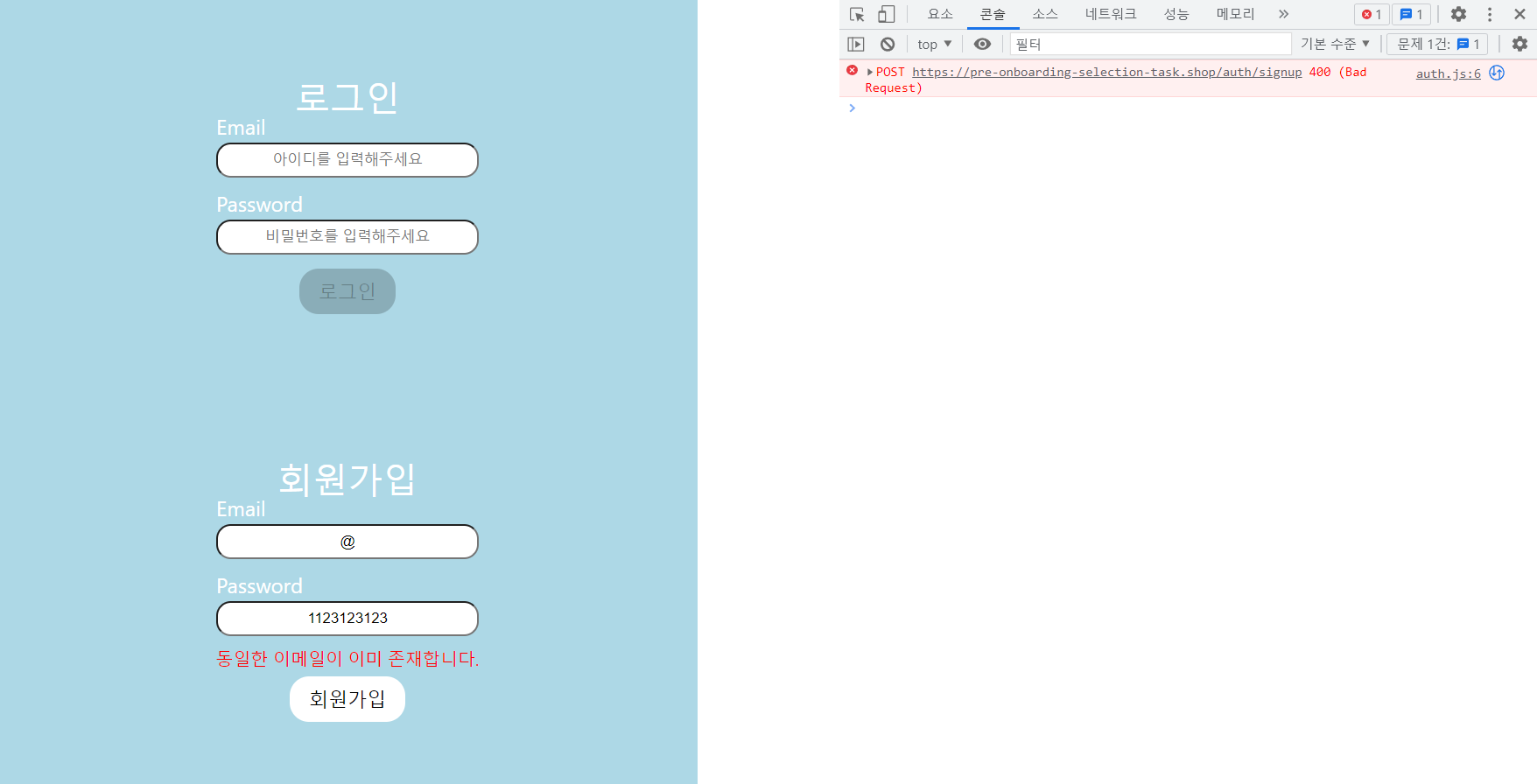Switch to the 요소 tab
This screenshot has height=784, width=1537.
click(940, 14)
